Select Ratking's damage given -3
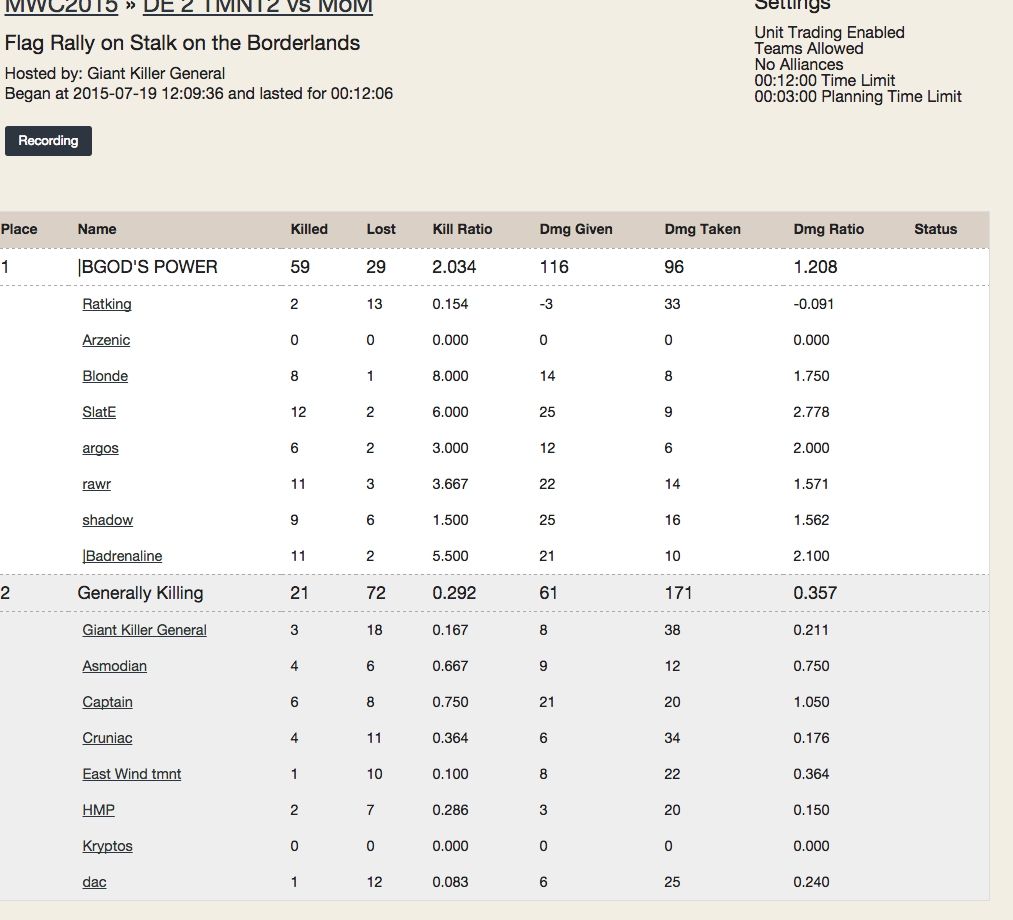Viewport: 1013px width, 920px height. pyautogui.click(x=546, y=304)
